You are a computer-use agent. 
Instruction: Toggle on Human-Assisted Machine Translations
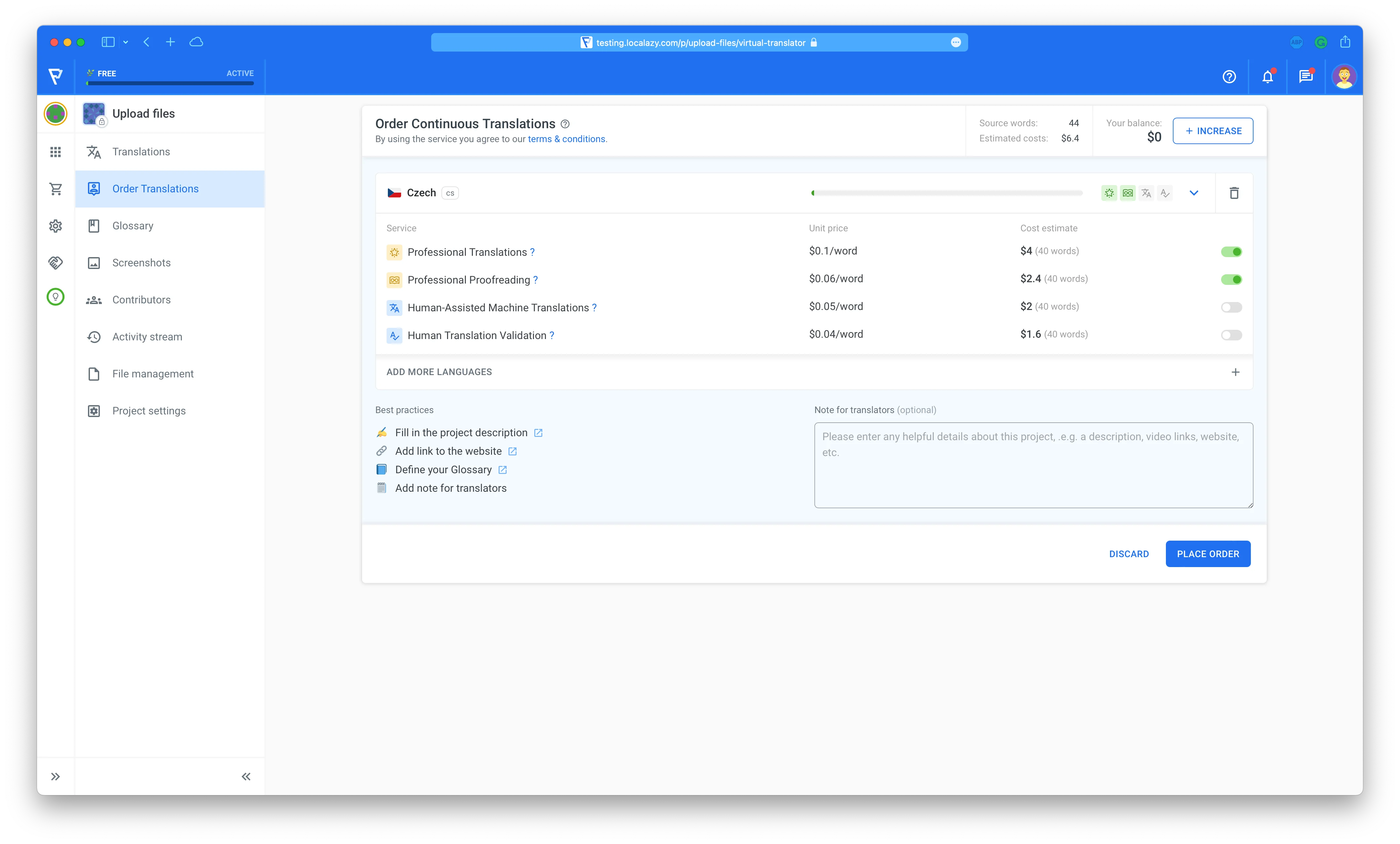(x=1231, y=307)
